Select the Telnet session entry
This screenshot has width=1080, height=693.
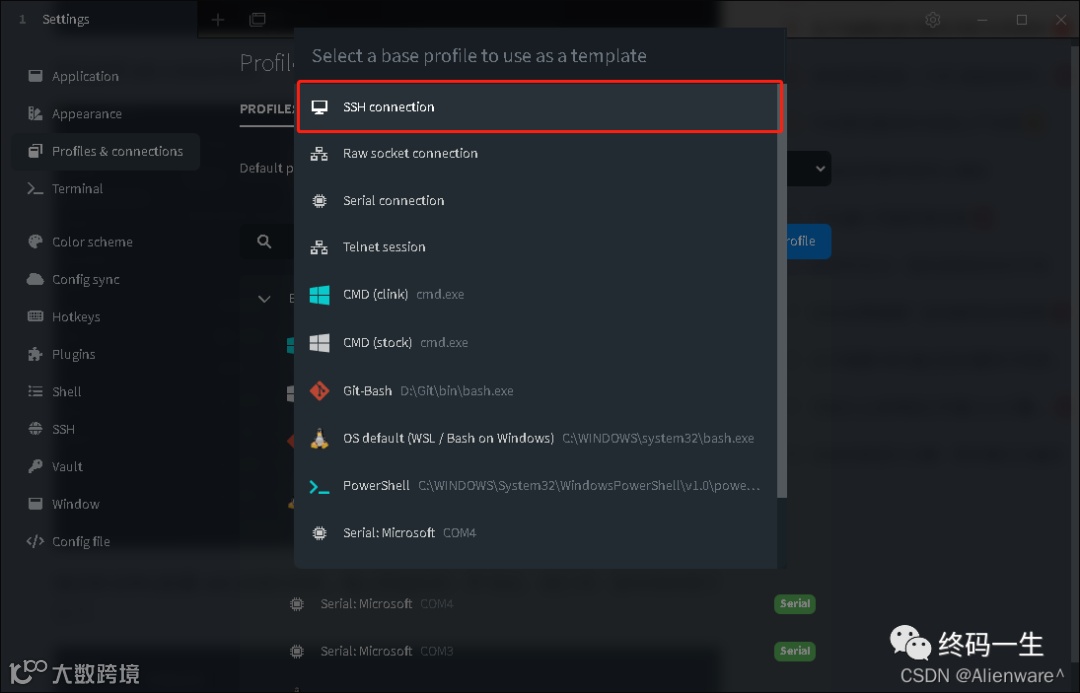tap(384, 247)
